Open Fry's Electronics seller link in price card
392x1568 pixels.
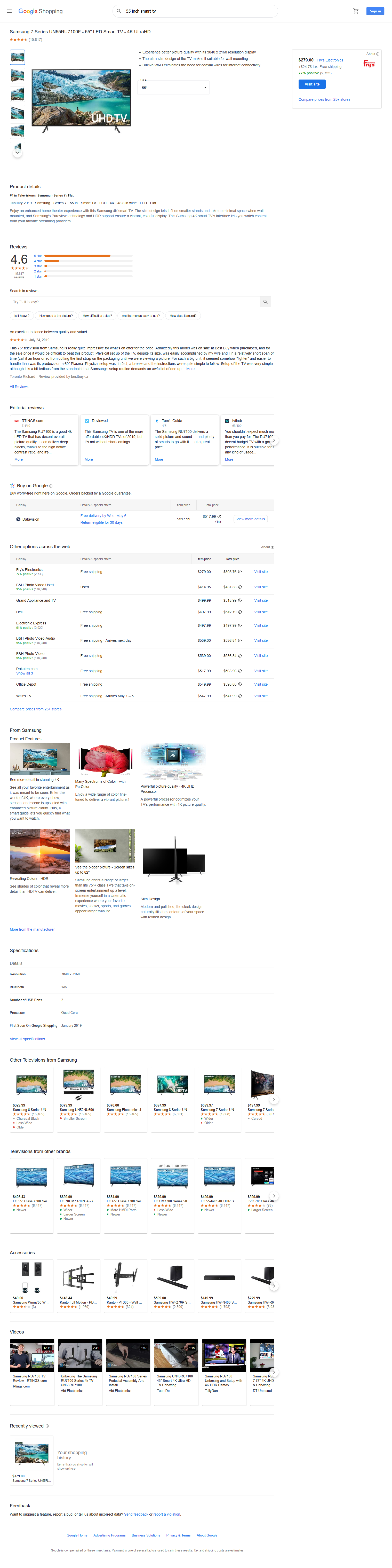pyautogui.click(x=329, y=60)
